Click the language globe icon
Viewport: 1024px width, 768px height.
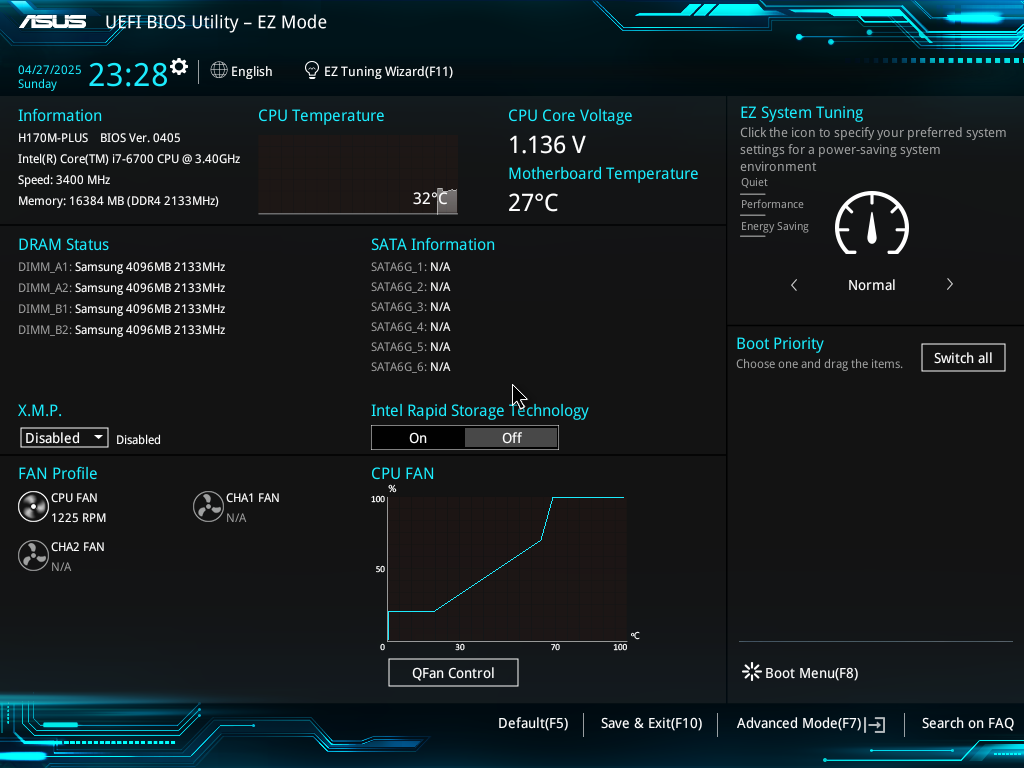click(219, 70)
